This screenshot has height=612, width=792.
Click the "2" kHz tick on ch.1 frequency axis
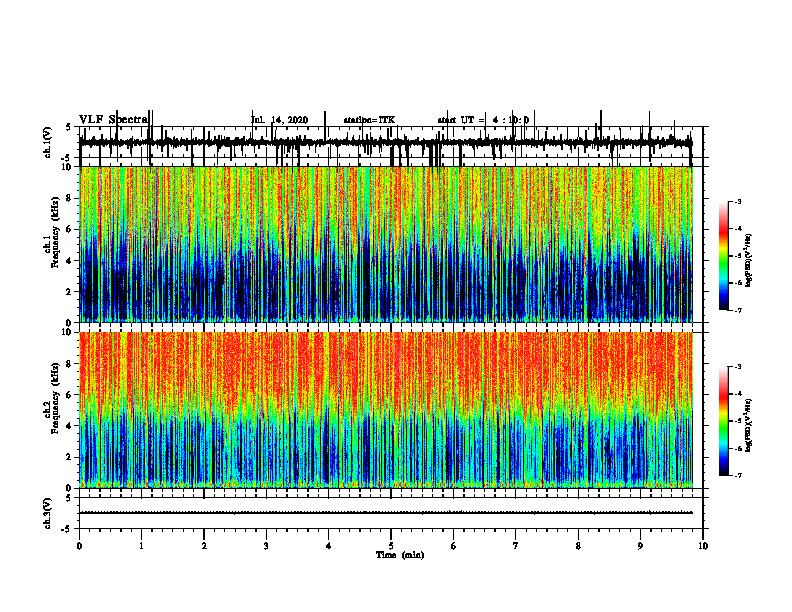pyautogui.click(x=69, y=291)
